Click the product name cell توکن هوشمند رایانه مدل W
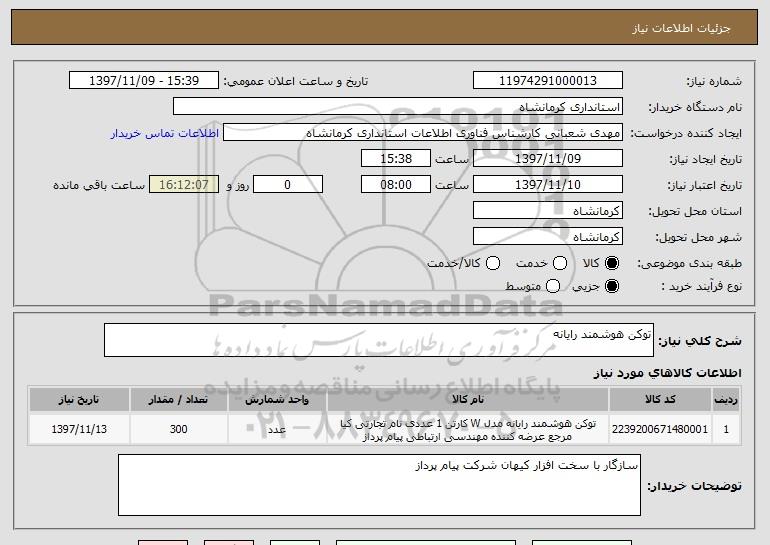This screenshot has height=545, width=770. 468,429
